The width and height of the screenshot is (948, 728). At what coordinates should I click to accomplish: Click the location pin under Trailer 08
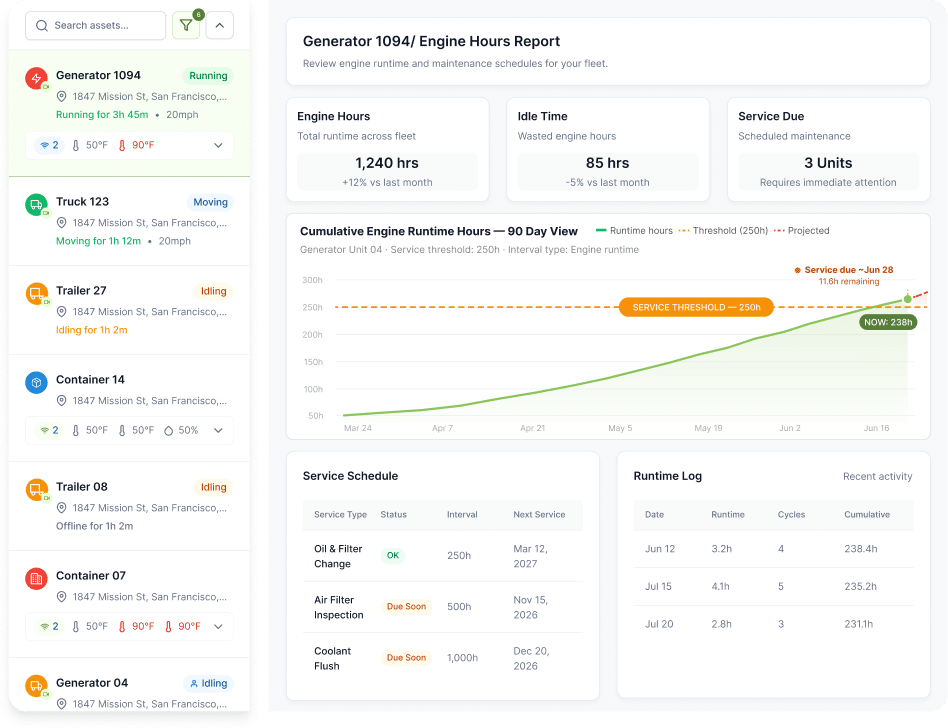pyautogui.click(x=61, y=508)
